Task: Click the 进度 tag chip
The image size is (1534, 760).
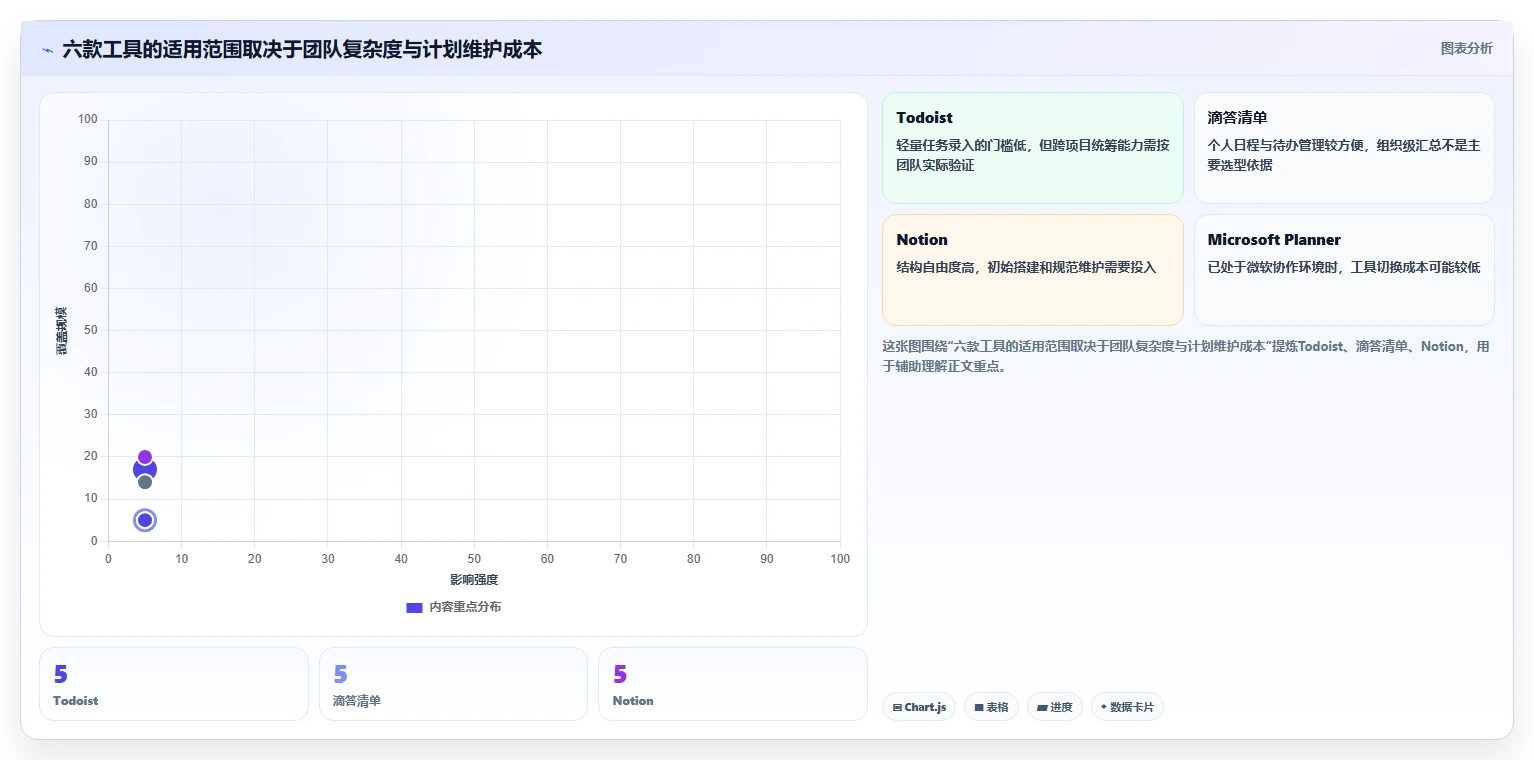Action: 1055,707
